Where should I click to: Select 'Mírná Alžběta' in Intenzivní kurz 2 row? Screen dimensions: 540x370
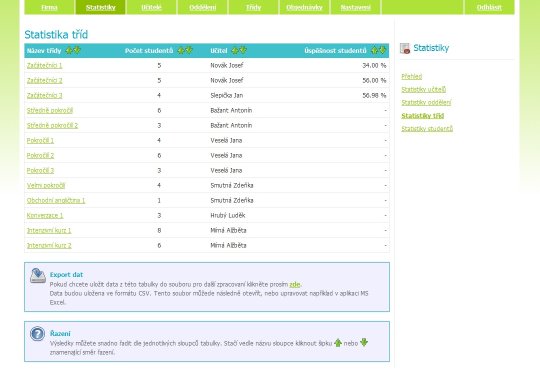click(x=228, y=246)
